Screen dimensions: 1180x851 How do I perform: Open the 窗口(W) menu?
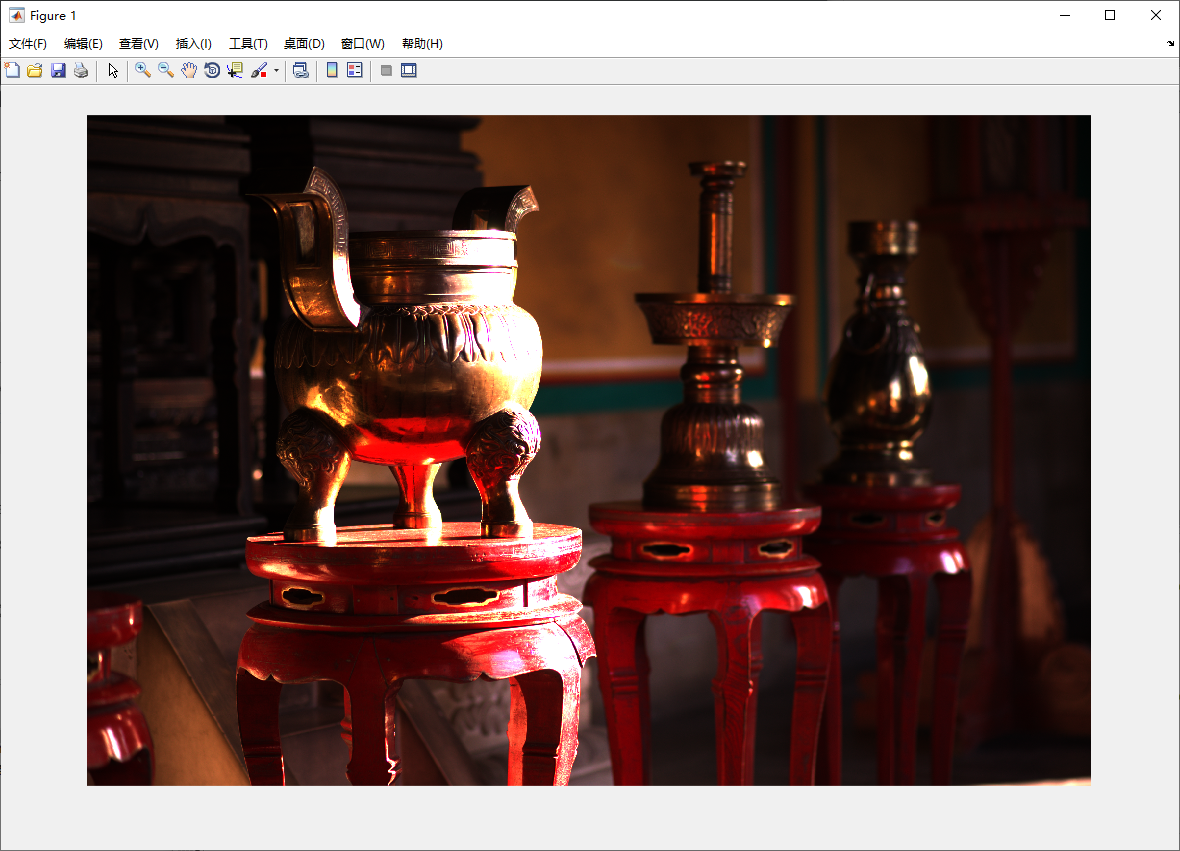coord(363,44)
